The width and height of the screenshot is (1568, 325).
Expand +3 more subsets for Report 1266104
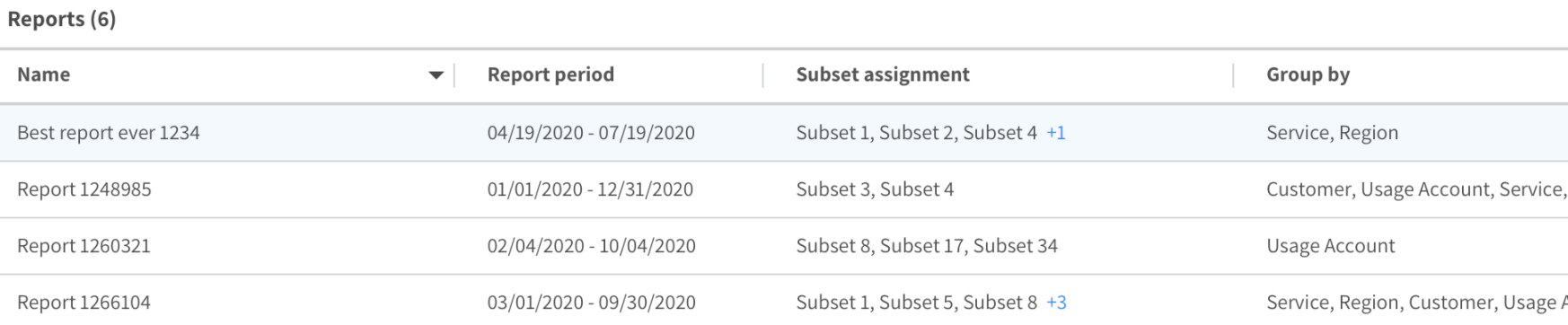coord(1057,303)
